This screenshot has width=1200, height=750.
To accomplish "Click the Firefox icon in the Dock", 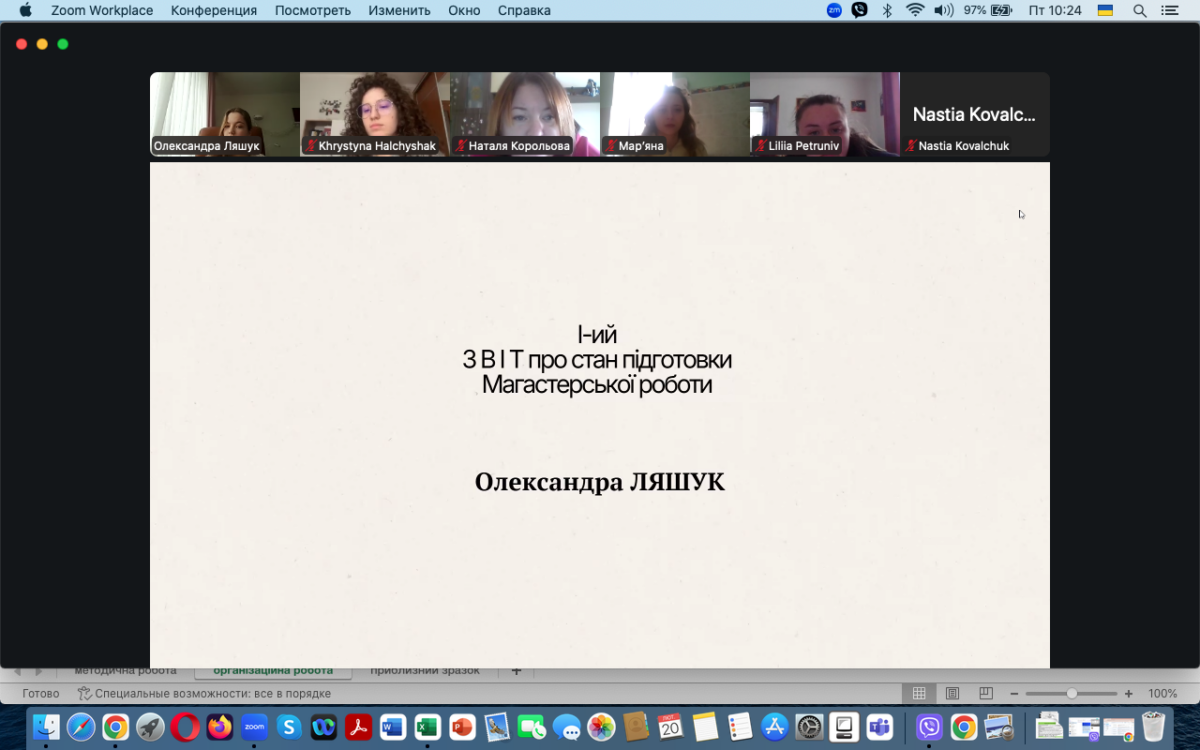I will coord(219,727).
